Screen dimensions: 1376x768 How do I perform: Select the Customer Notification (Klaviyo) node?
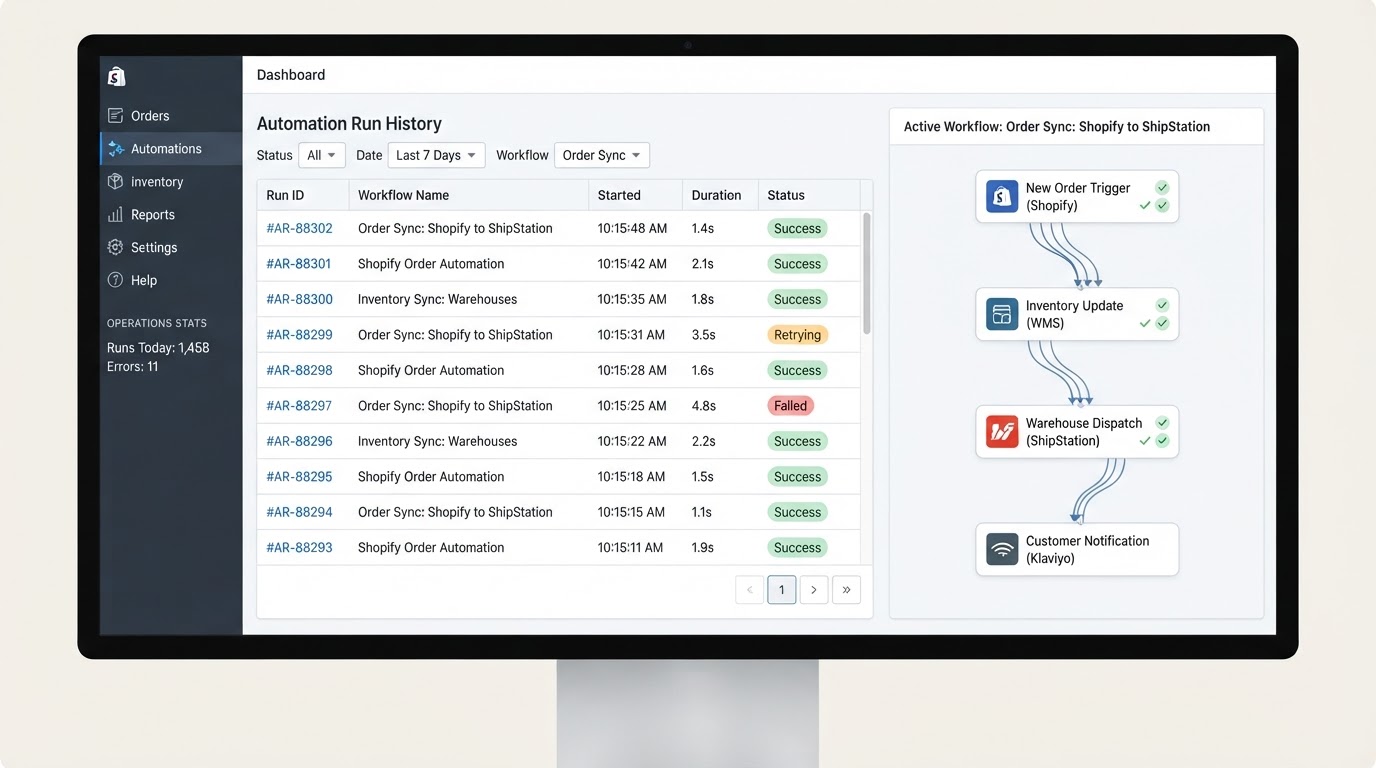[1077, 549]
